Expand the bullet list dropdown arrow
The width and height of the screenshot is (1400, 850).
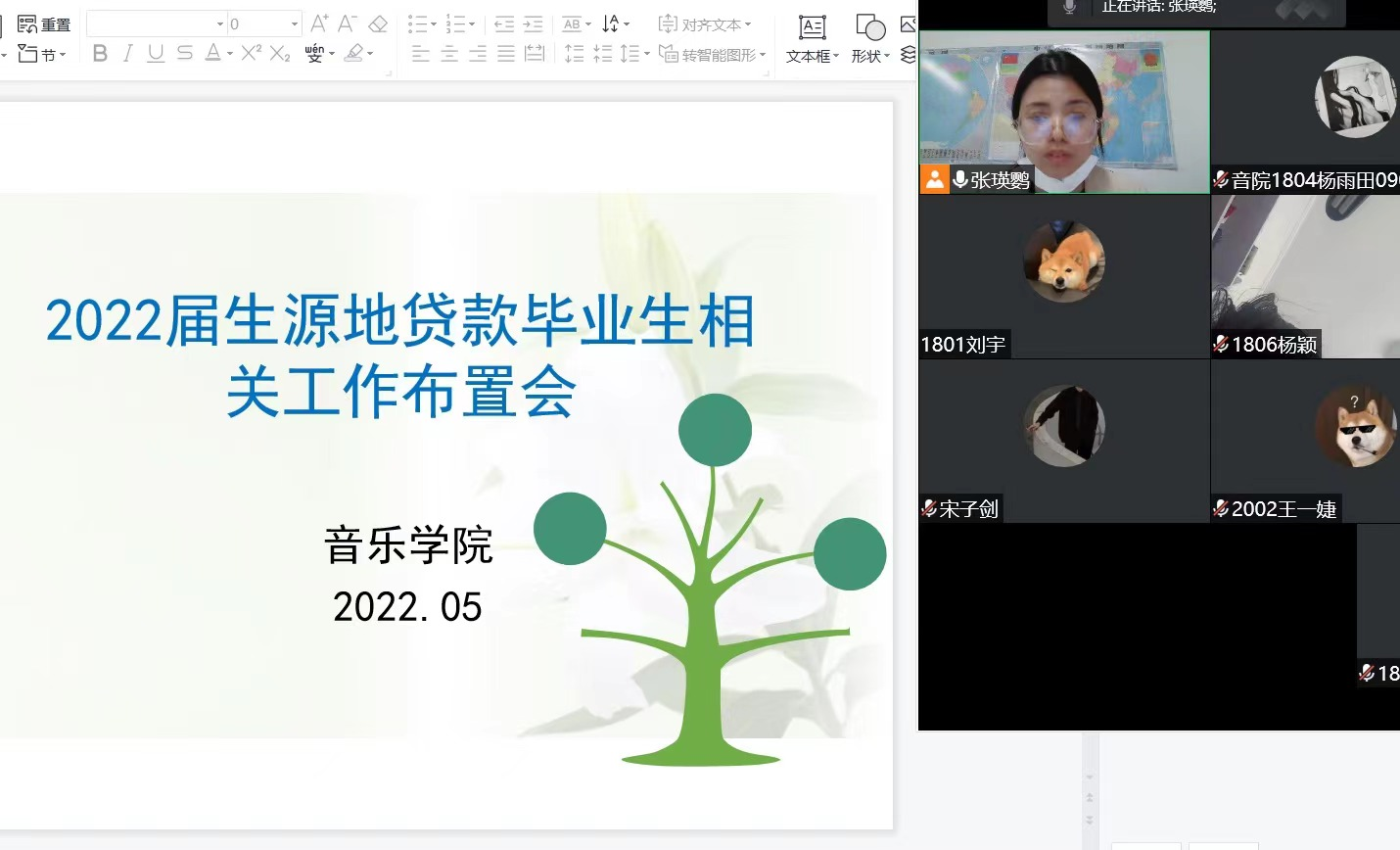click(x=434, y=24)
